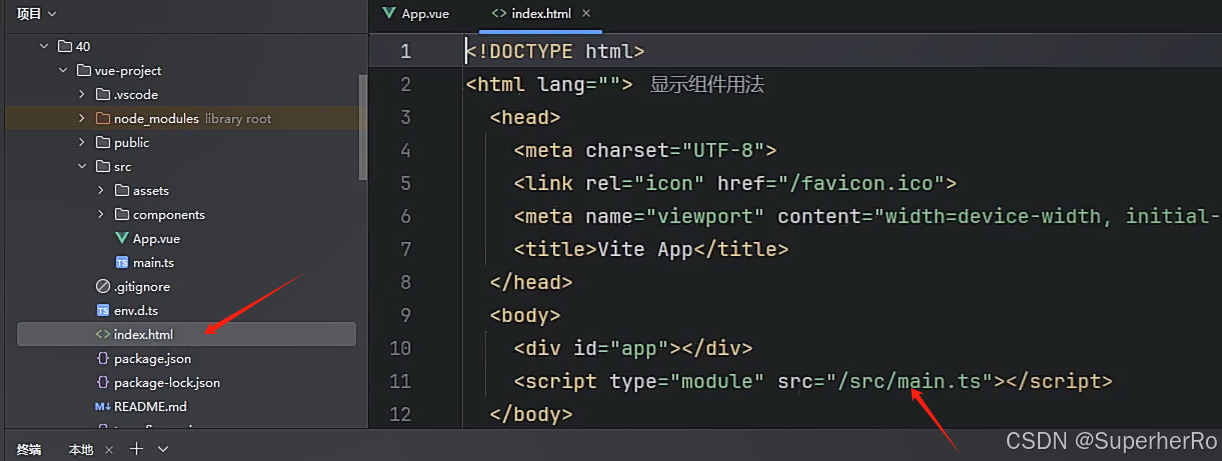The height and width of the screenshot is (461, 1222).
Task: Close the 本地 terminal tab
Action: 109,449
